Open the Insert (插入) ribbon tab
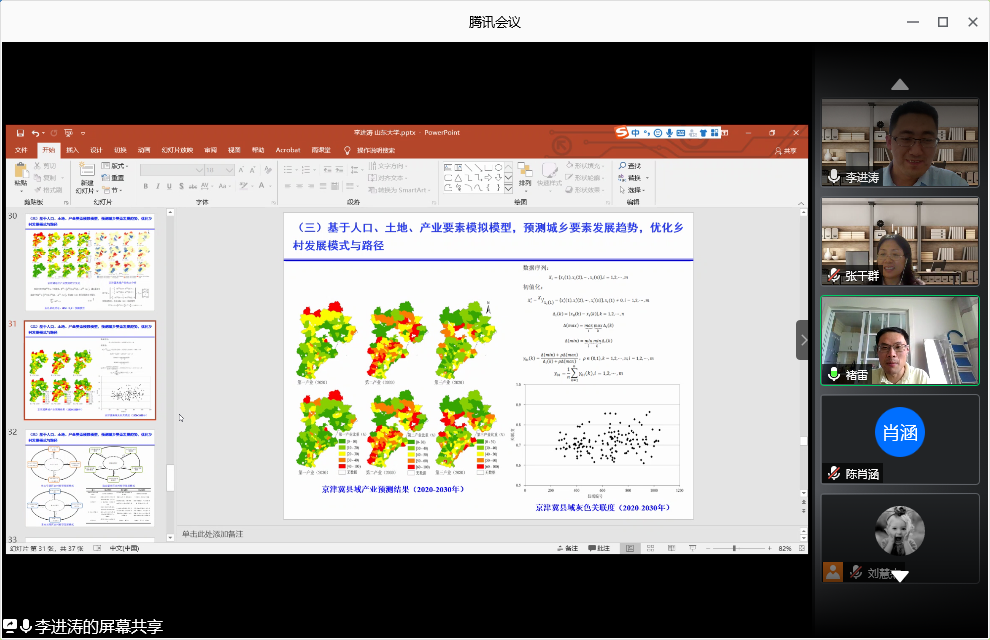Screen dimensions: 990x640 tap(72, 150)
